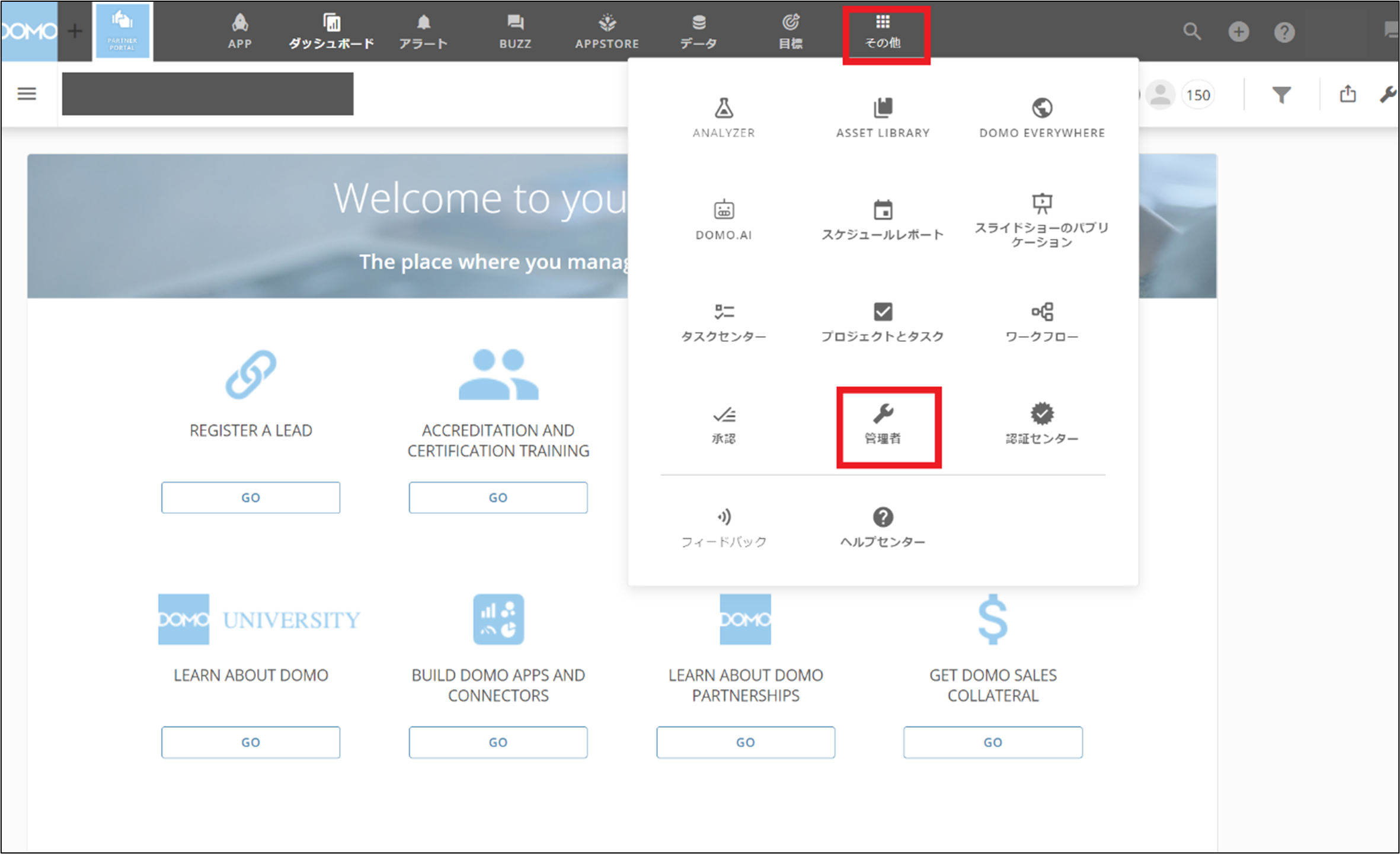Open DOMO EVERYWHERE from the menu
Screen dimensions: 1400x854
click(x=1042, y=118)
